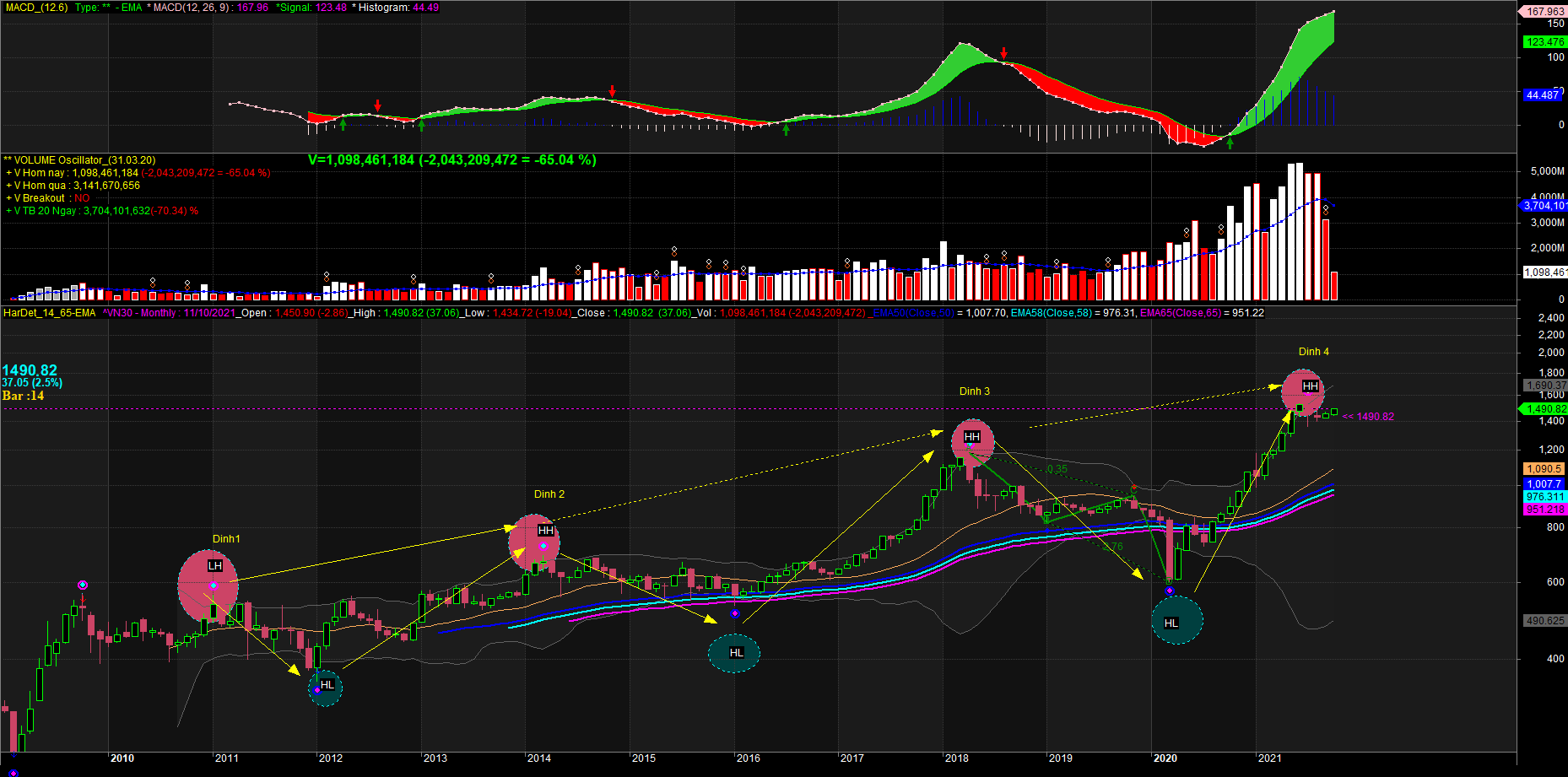Click the 2015 year label on time axis
The height and width of the screenshot is (777, 1568).
[x=644, y=758]
